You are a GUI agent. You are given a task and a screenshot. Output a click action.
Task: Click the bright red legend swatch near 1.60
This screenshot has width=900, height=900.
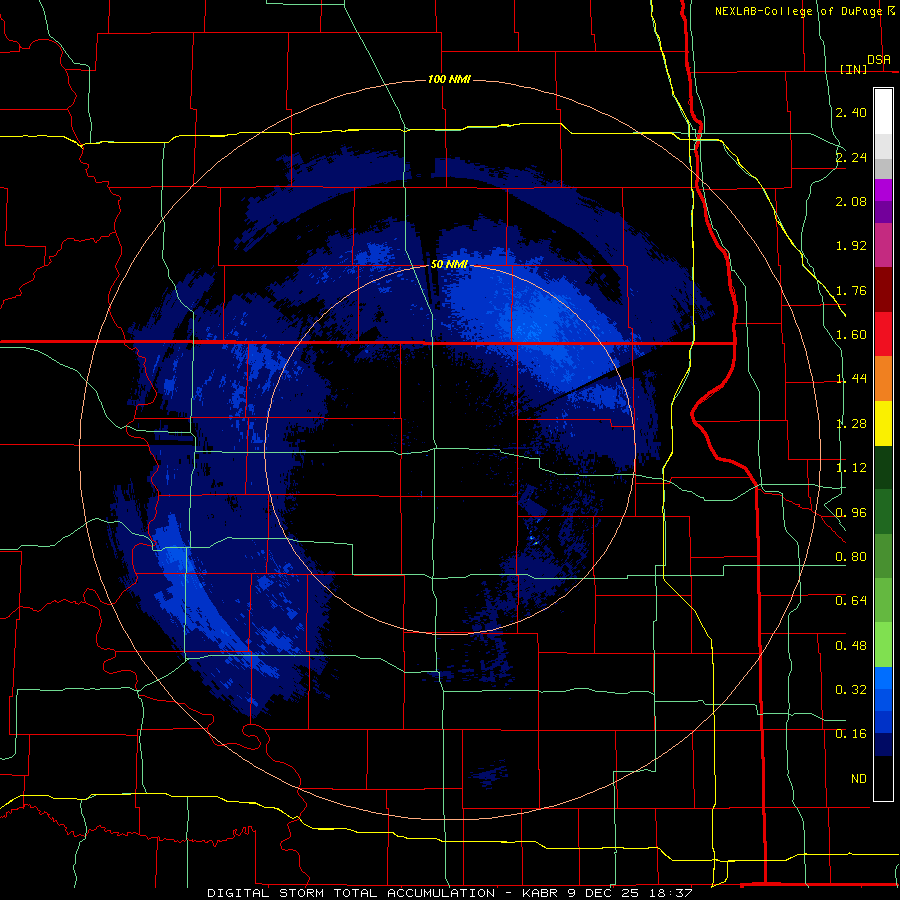pyautogui.click(x=883, y=335)
